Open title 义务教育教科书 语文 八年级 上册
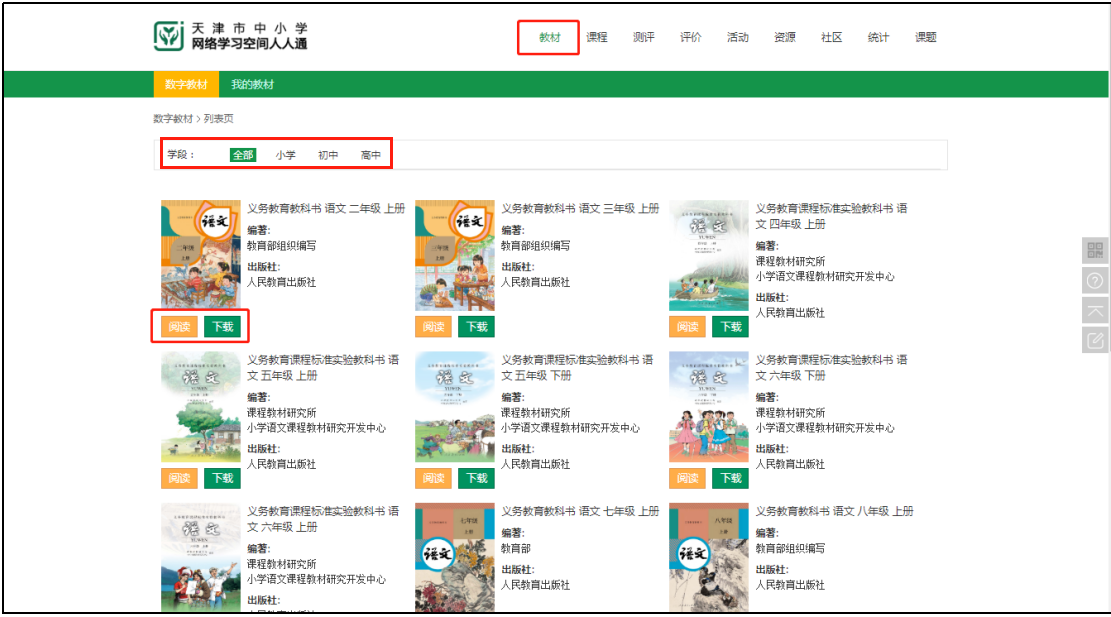Image resolution: width=1111 pixels, height=617 pixels. tap(834, 511)
